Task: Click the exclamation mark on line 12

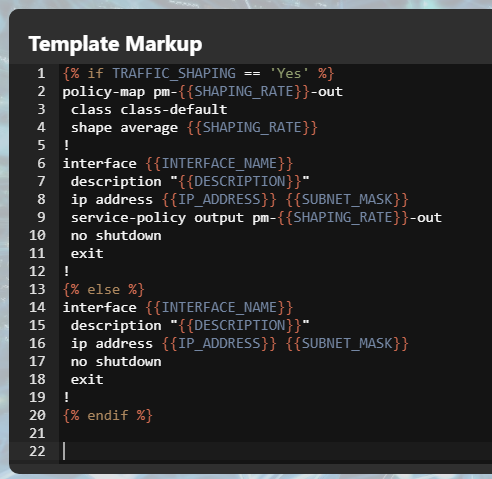Action: tap(66, 271)
